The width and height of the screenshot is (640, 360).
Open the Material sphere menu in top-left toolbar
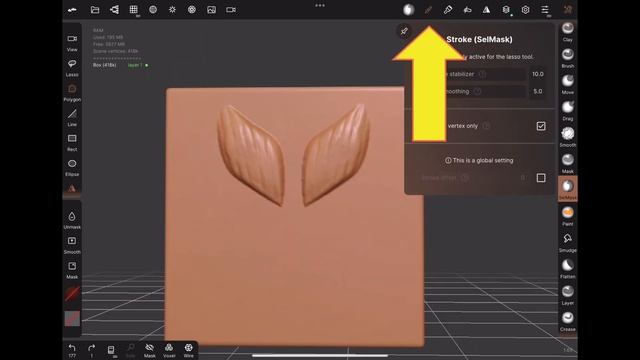(153, 10)
